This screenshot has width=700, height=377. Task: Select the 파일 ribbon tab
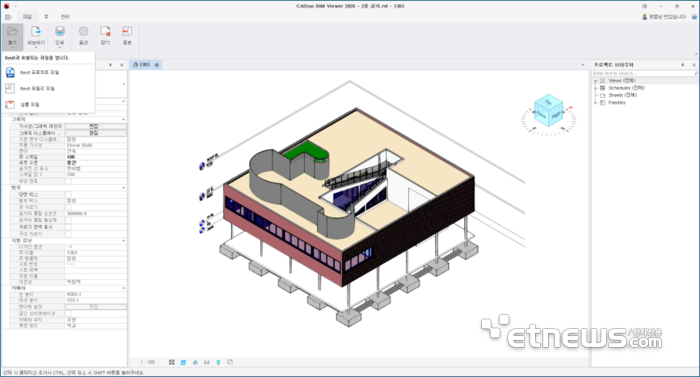[27, 17]
